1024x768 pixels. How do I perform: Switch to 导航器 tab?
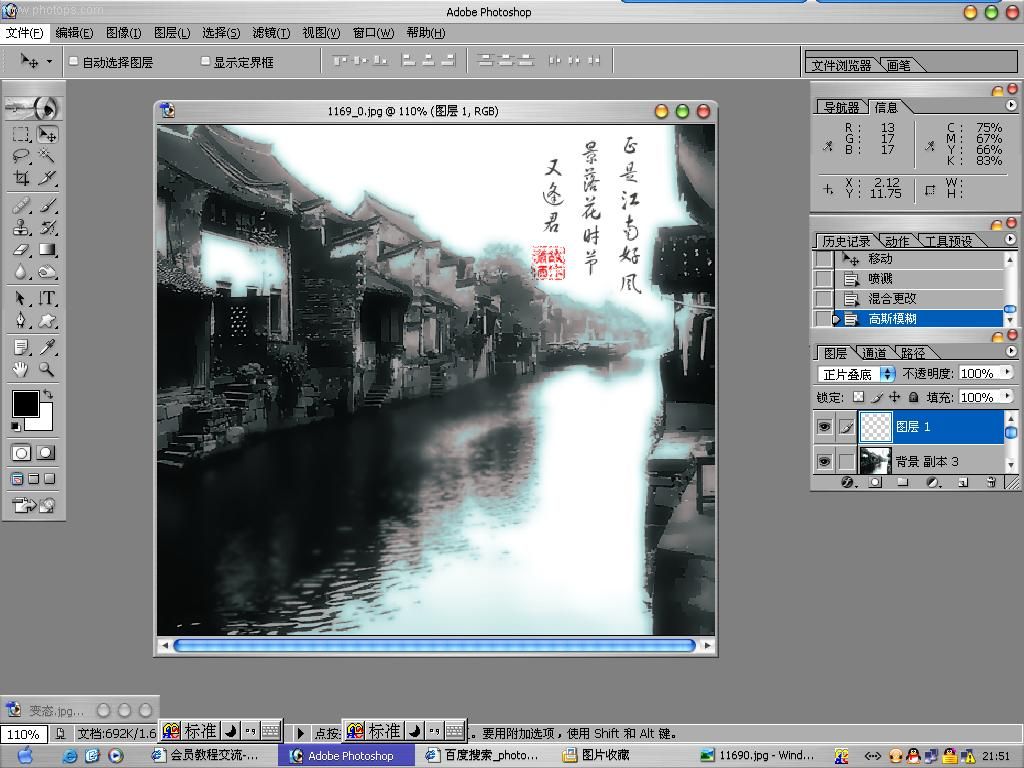842,107
